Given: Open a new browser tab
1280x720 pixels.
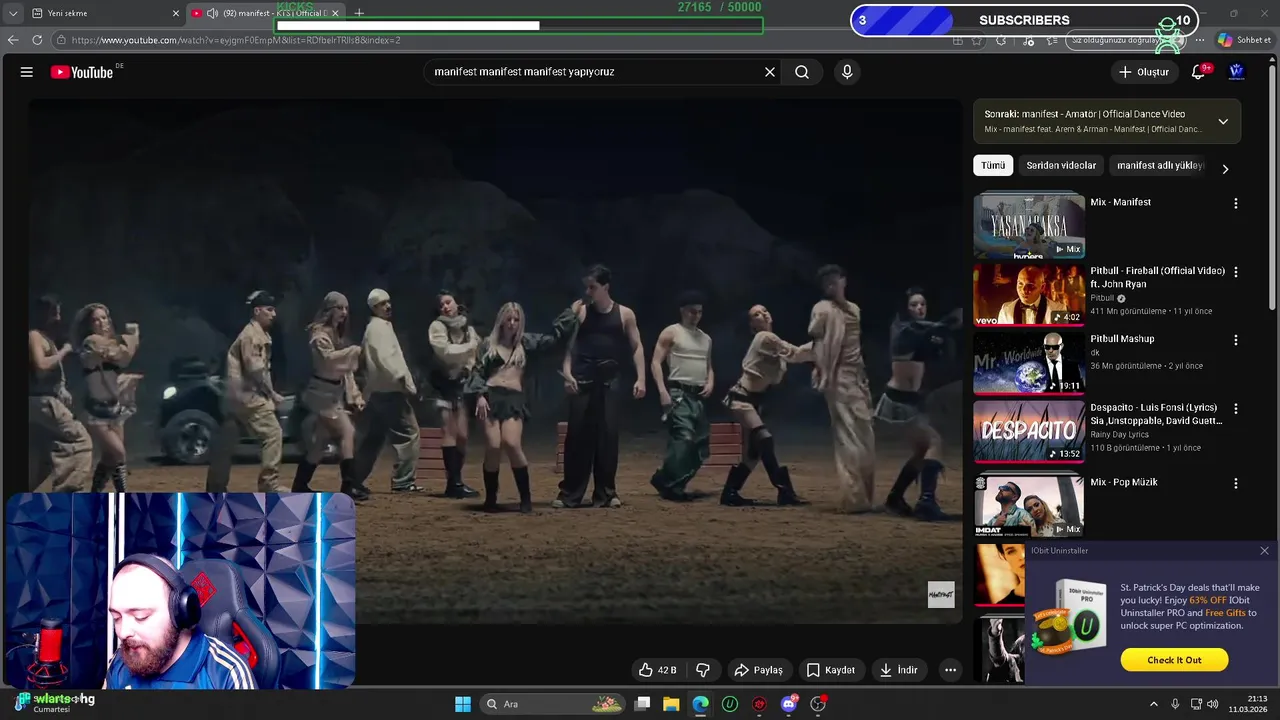Looking at the screenshot, I should [x=359, y=13].
